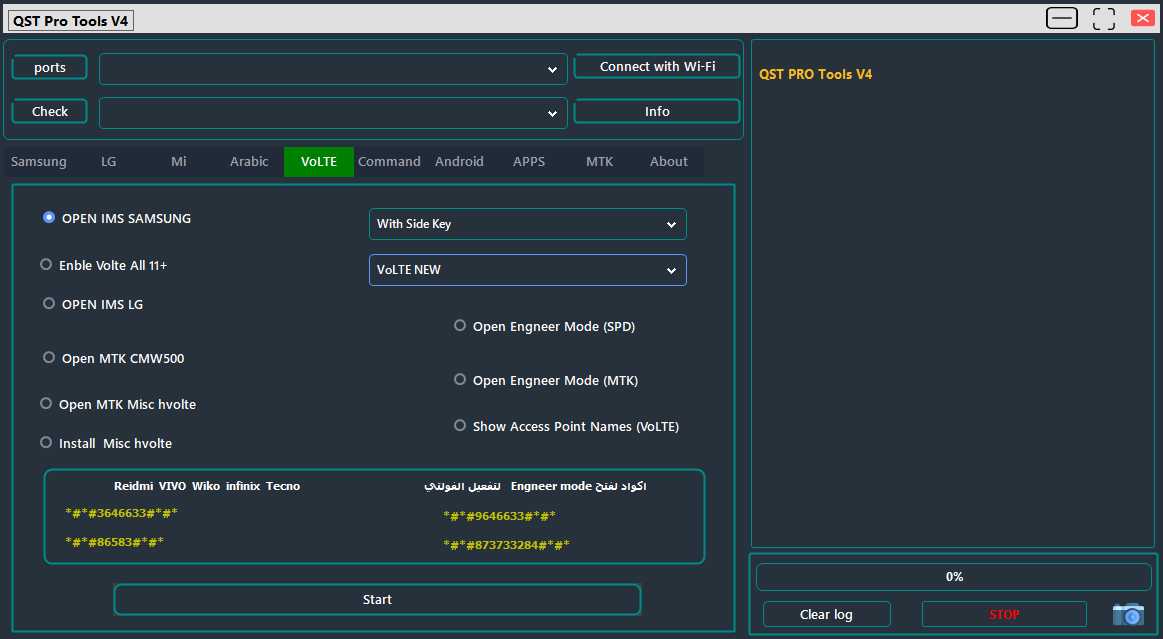1163x639 pixels.
Task: Click the camera screenshot icon near STOP
Action: pos(1128,614)
